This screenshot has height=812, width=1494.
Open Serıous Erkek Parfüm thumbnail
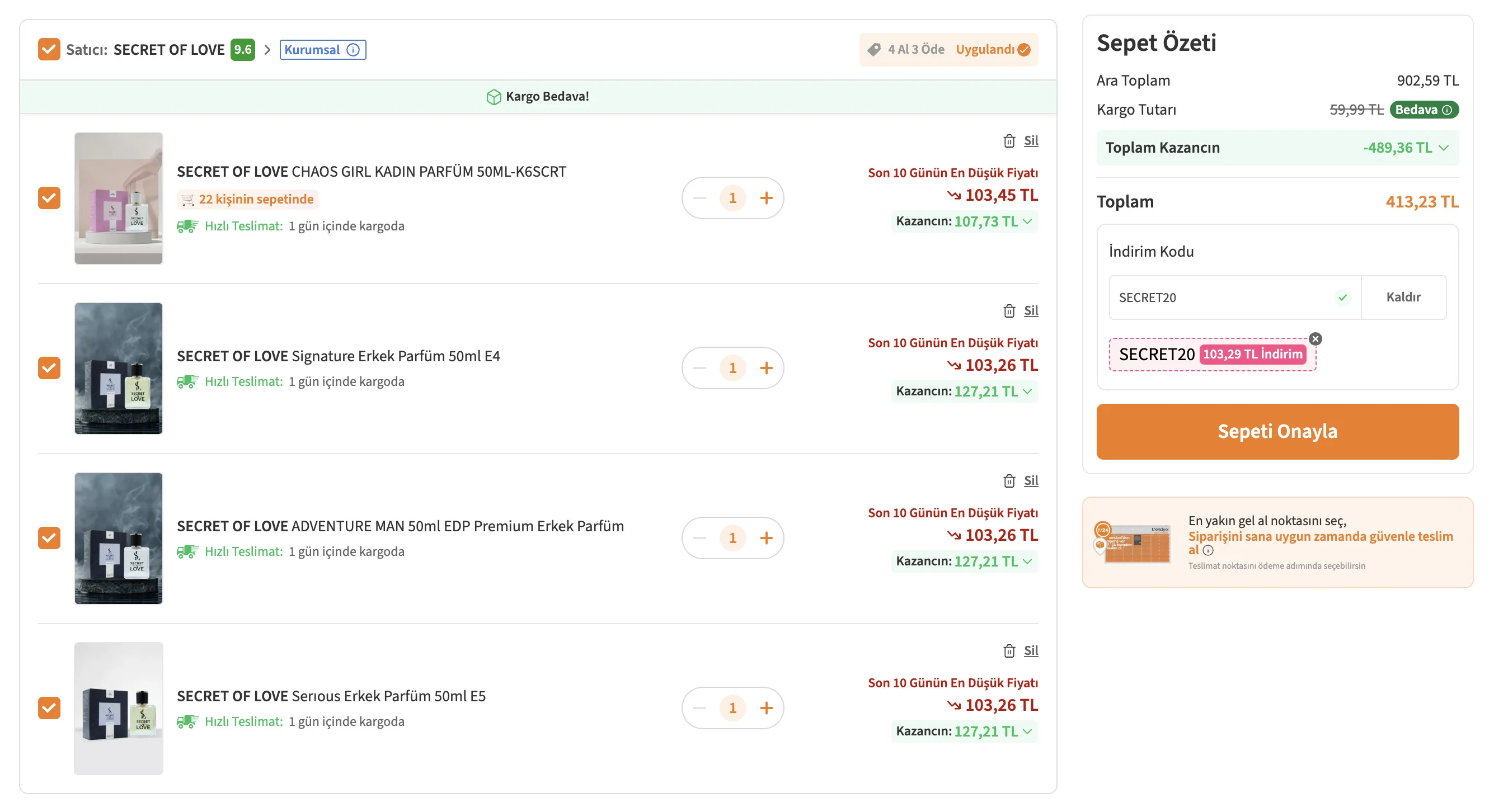coord(118,707)
